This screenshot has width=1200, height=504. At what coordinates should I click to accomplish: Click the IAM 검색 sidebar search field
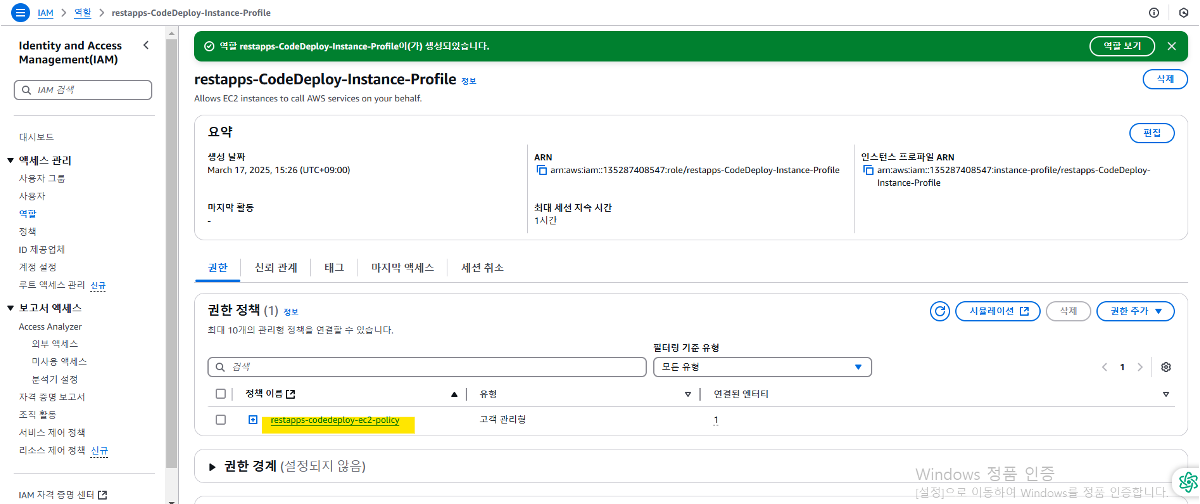pos(84,90)
